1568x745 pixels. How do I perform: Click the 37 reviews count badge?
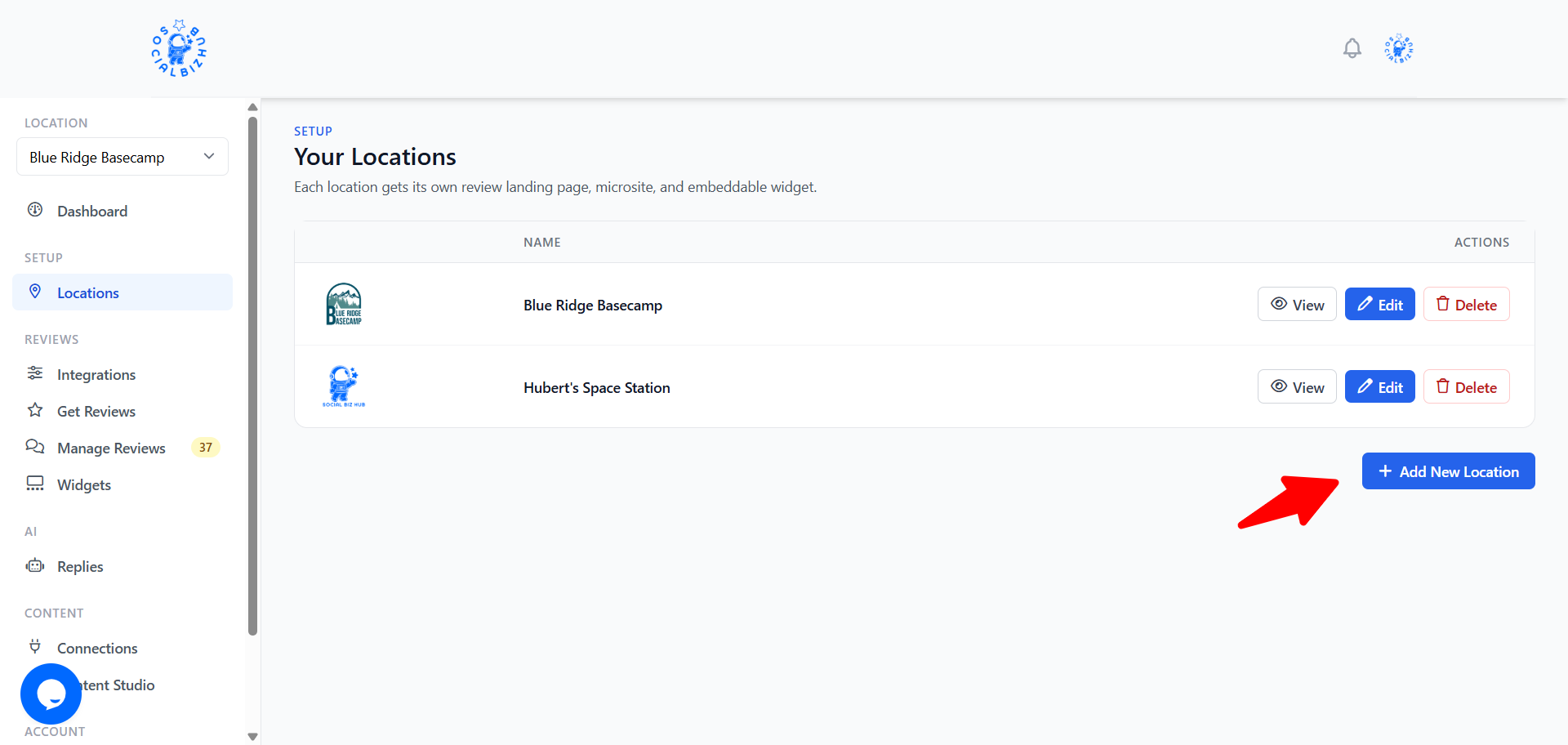point(206,448)
